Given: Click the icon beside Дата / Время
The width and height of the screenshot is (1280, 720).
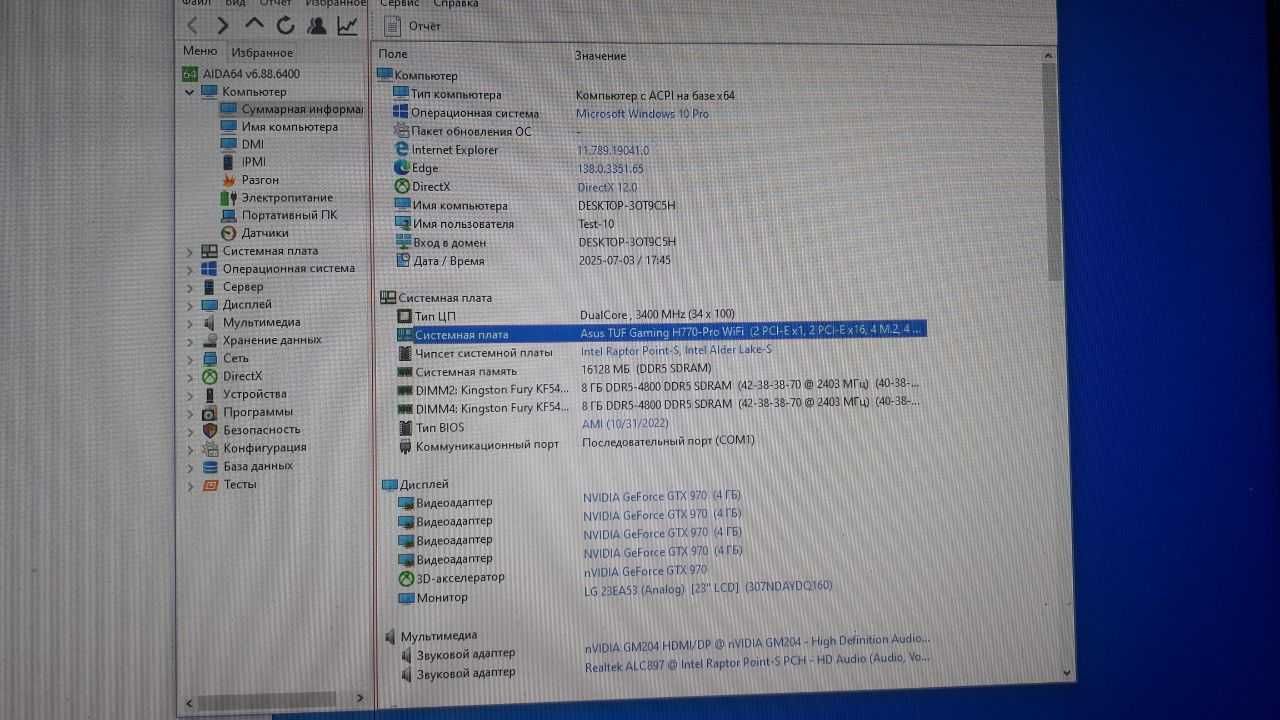Looking at the screenshot, I should click(403, 261).
